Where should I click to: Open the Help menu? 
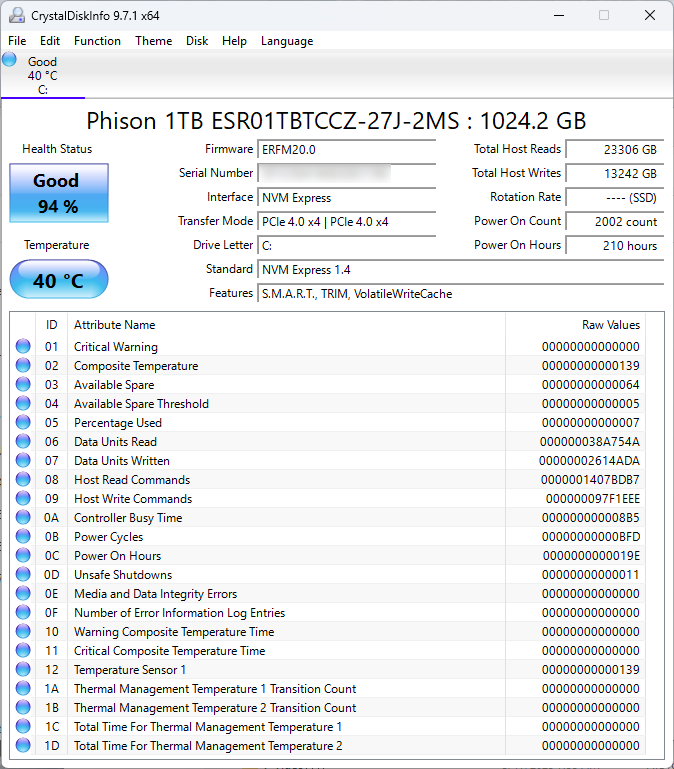234,41
